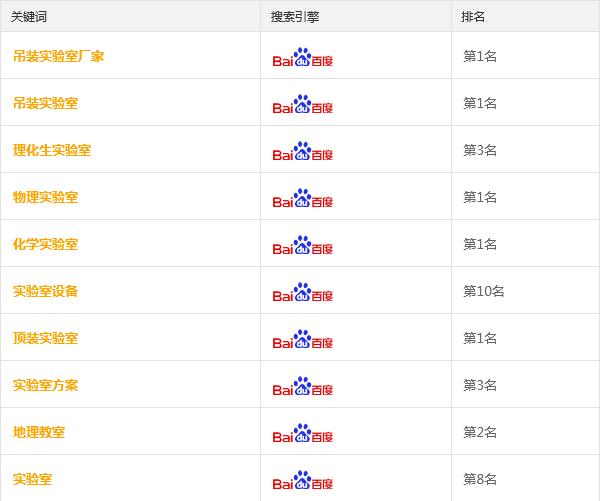Click Baidu logo in 顶装实验室 row
This screenshot has width=600, height=501.
303,339
